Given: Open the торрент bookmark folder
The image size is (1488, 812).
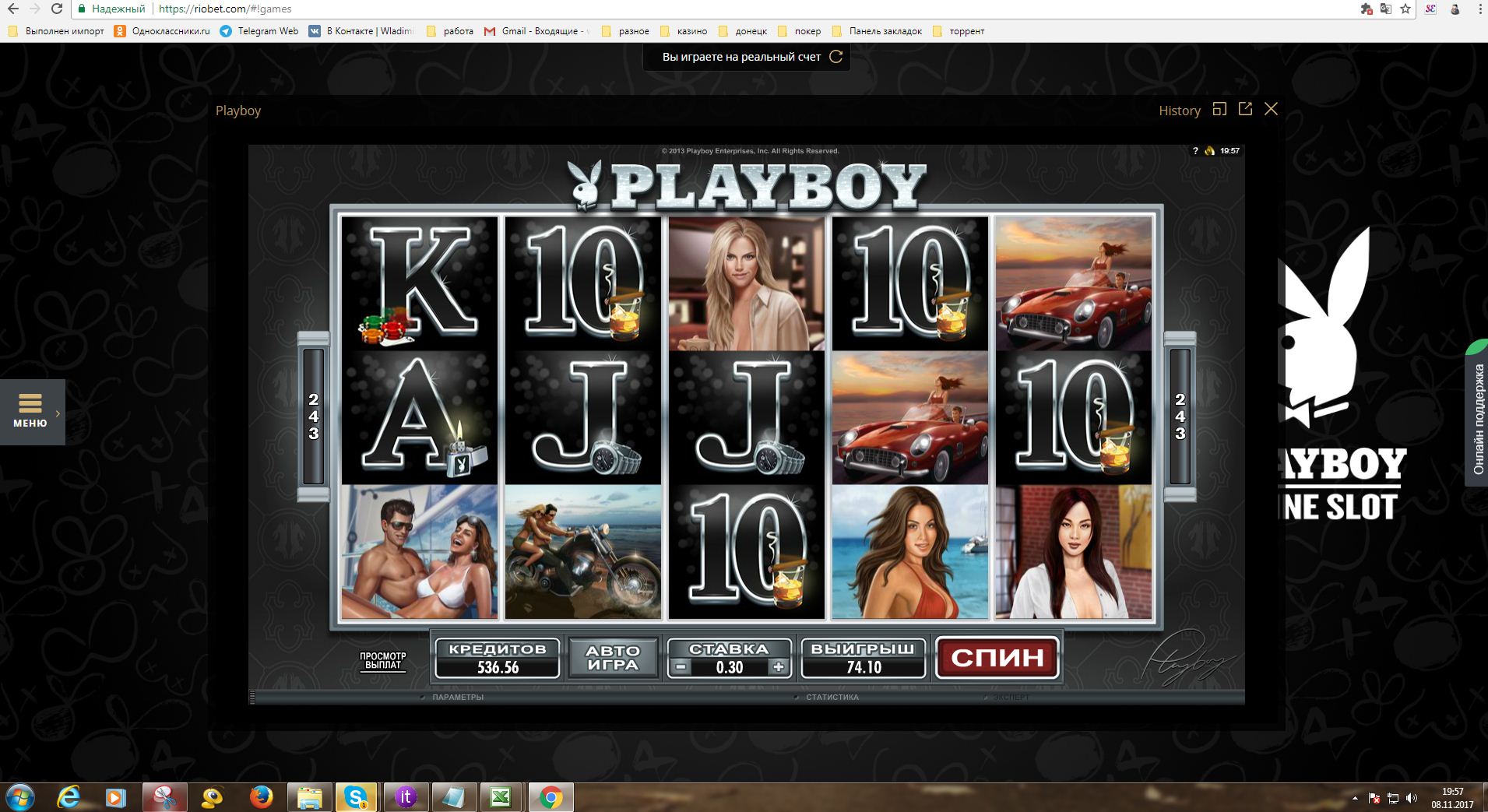Looking at the screenshot, I should pos(959,31).
